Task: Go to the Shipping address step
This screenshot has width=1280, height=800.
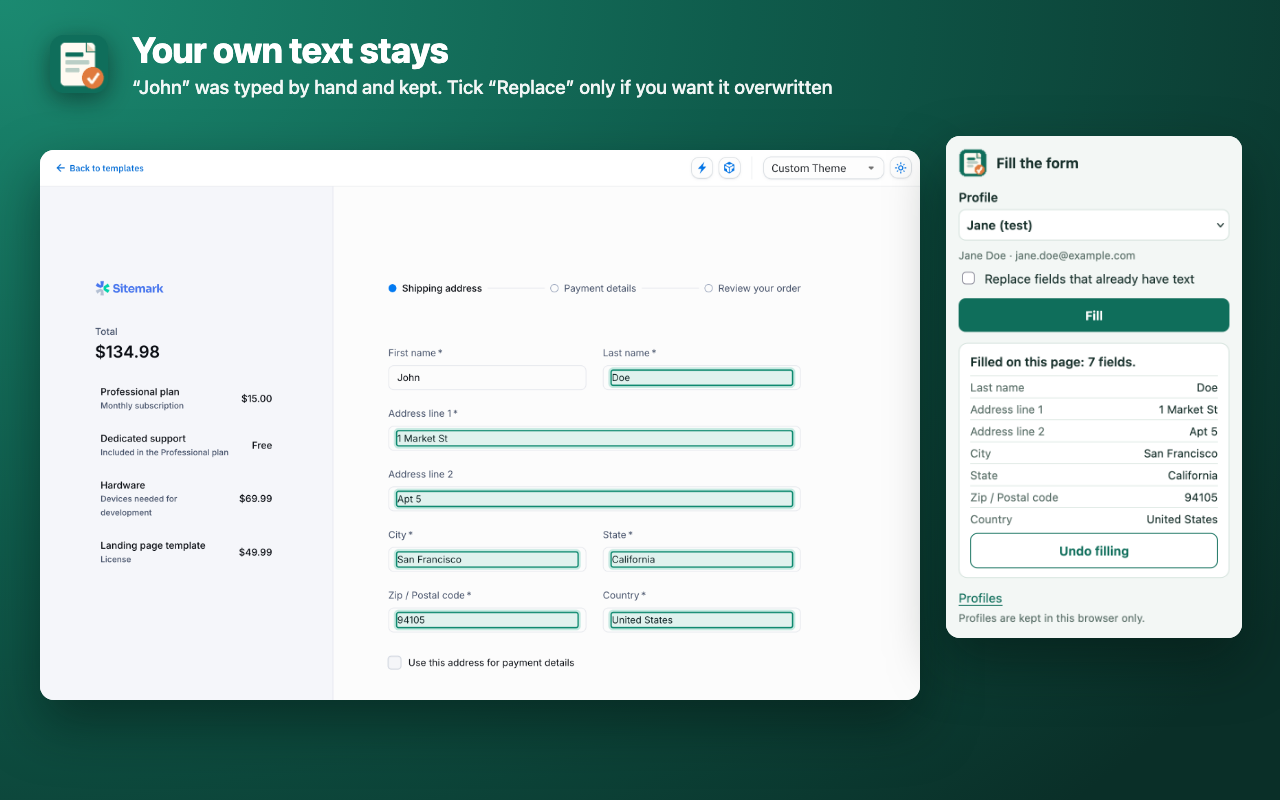Action: tap(435, 288)
